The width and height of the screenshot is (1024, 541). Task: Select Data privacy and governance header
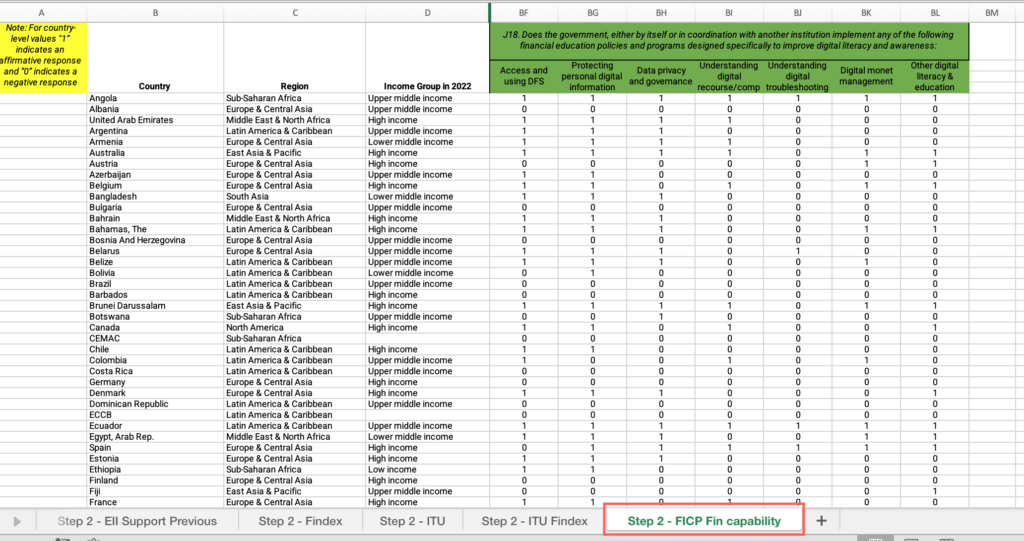pyautogui.click(x=661, y=76)
